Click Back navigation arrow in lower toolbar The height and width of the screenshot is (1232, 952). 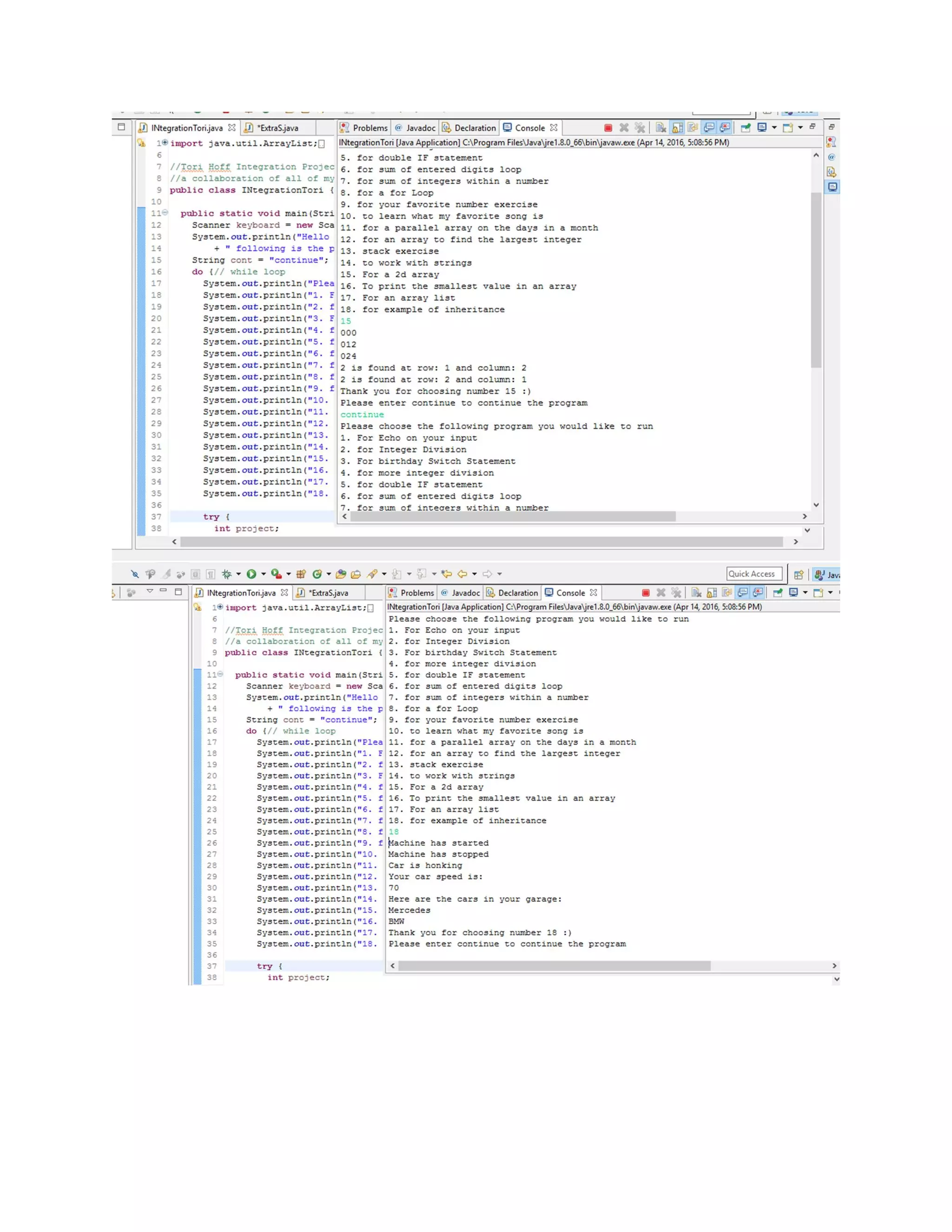(463, 574)
